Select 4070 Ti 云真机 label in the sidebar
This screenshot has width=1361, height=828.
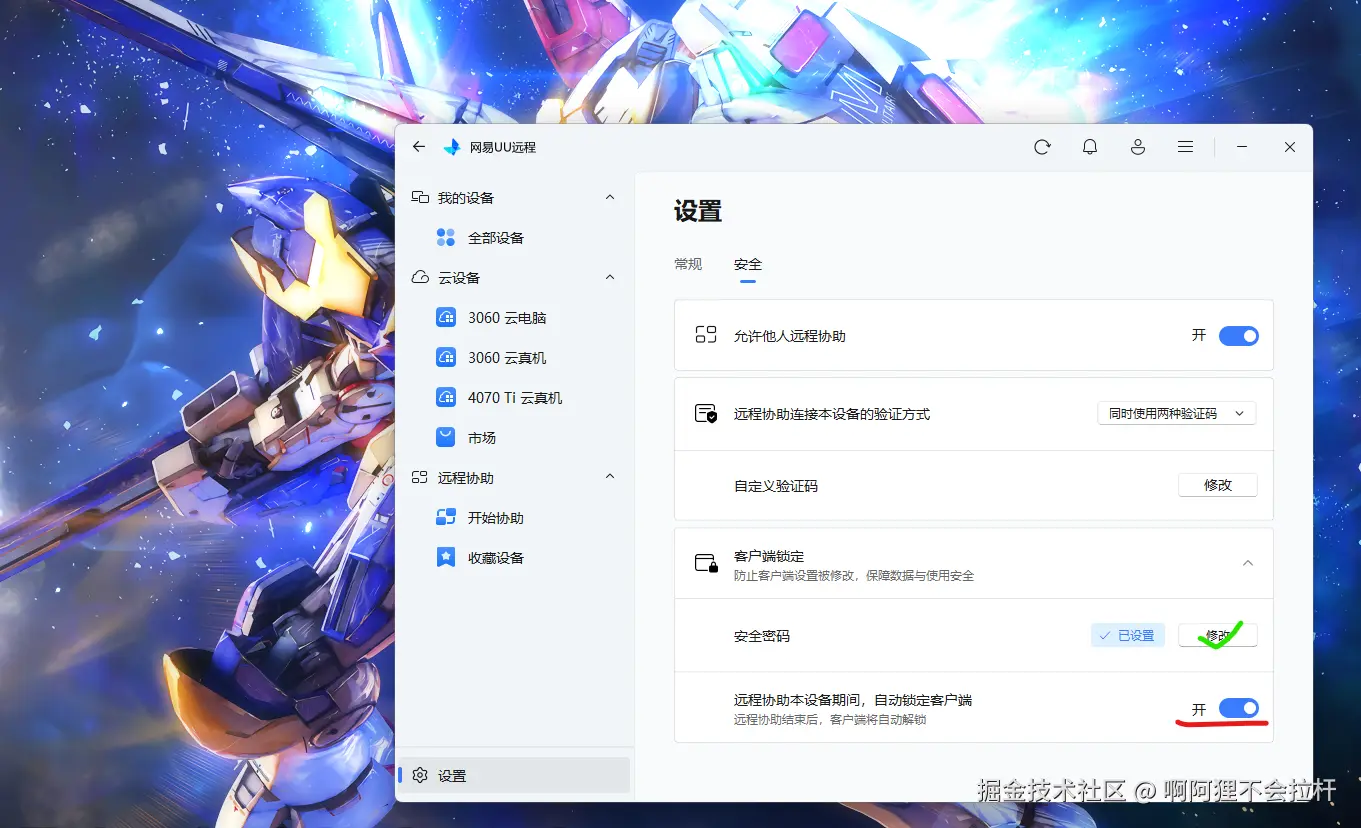[x=515, y=398]
